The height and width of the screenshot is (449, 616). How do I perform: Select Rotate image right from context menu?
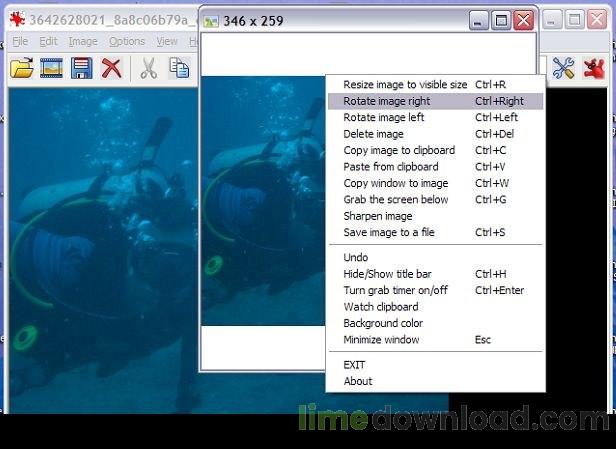click(387, 101)
